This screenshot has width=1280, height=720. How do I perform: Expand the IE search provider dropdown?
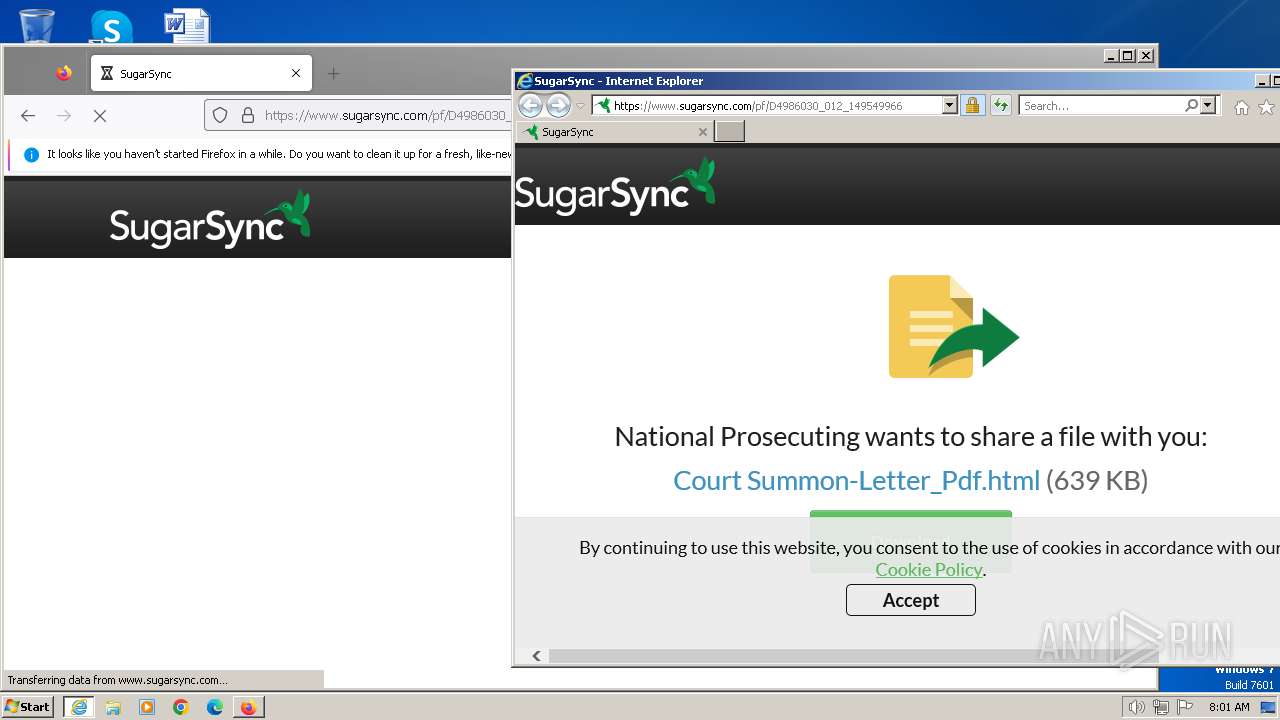(x=1208, y=105)
